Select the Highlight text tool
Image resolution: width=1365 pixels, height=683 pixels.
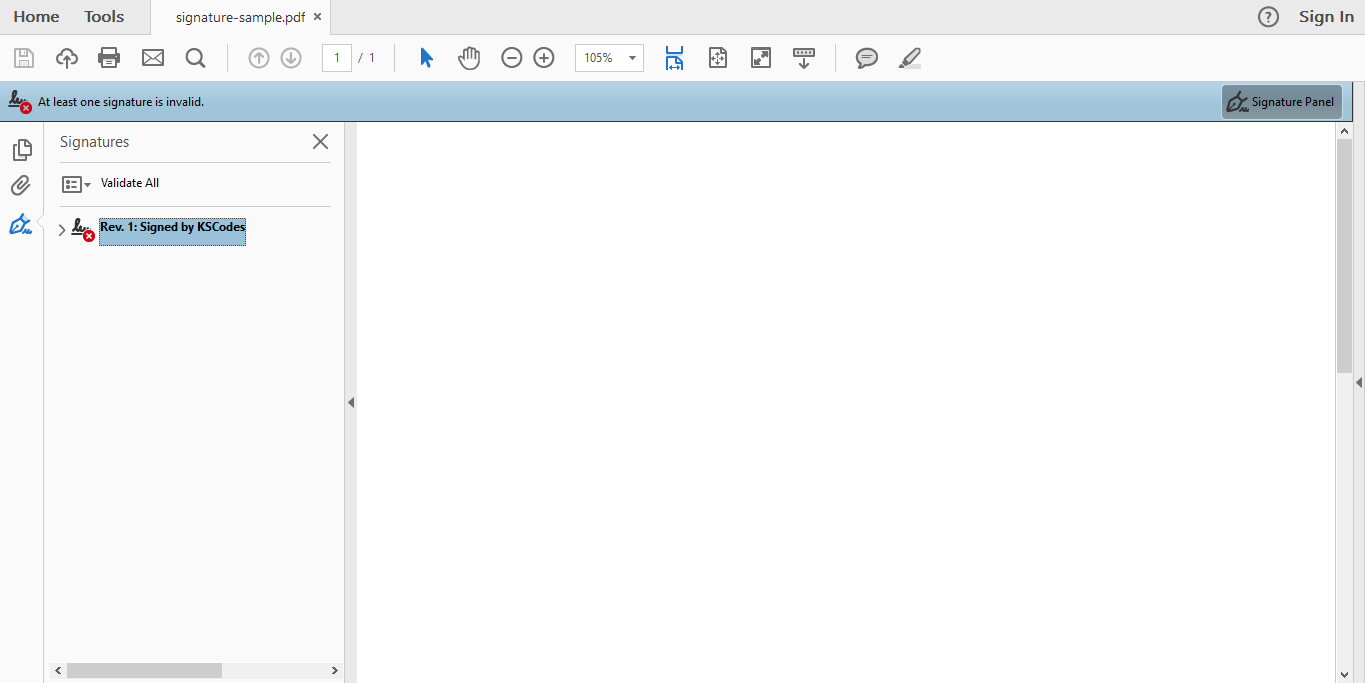pos(909,58)
